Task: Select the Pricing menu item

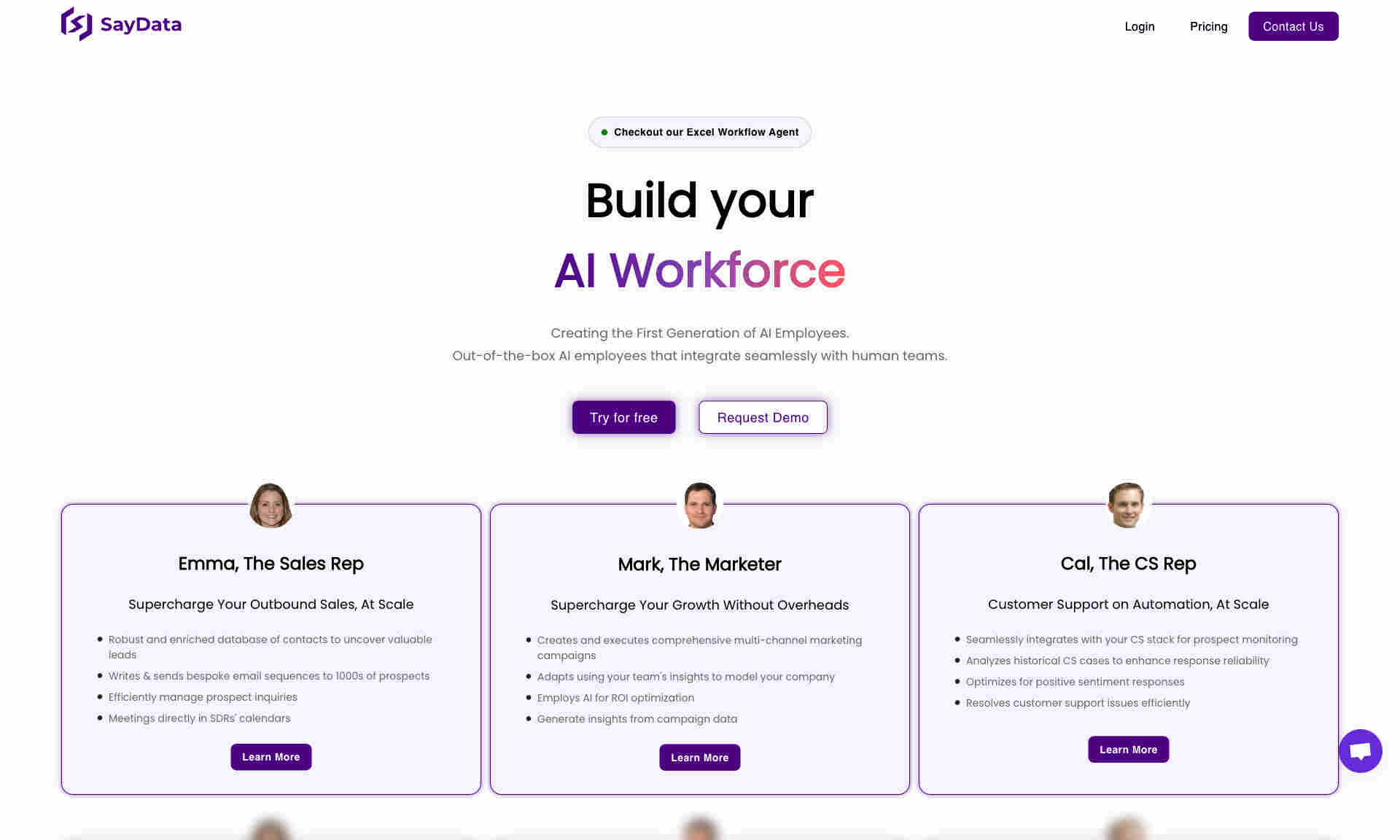Action: point(1208,26)
